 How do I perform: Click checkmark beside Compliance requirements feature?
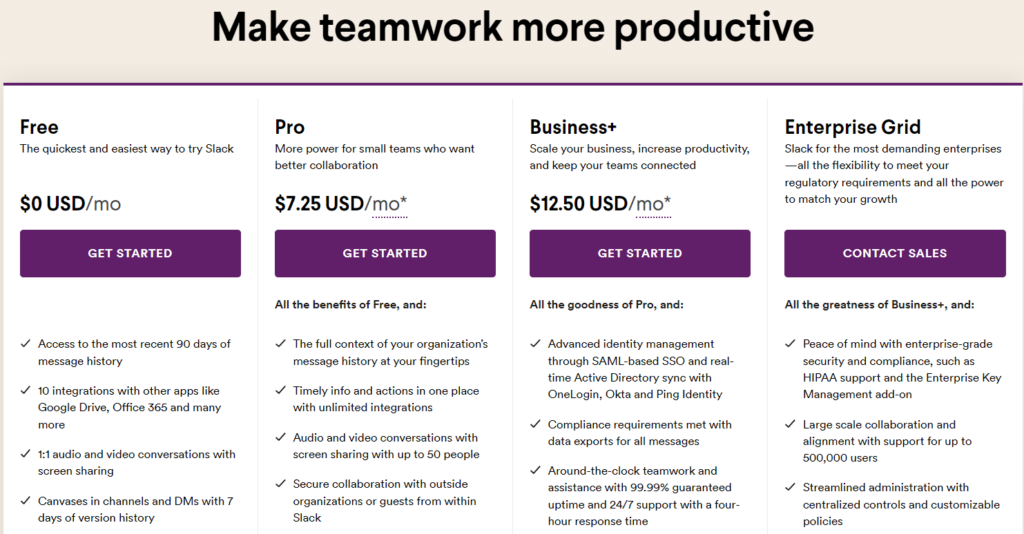pos(535,424)
